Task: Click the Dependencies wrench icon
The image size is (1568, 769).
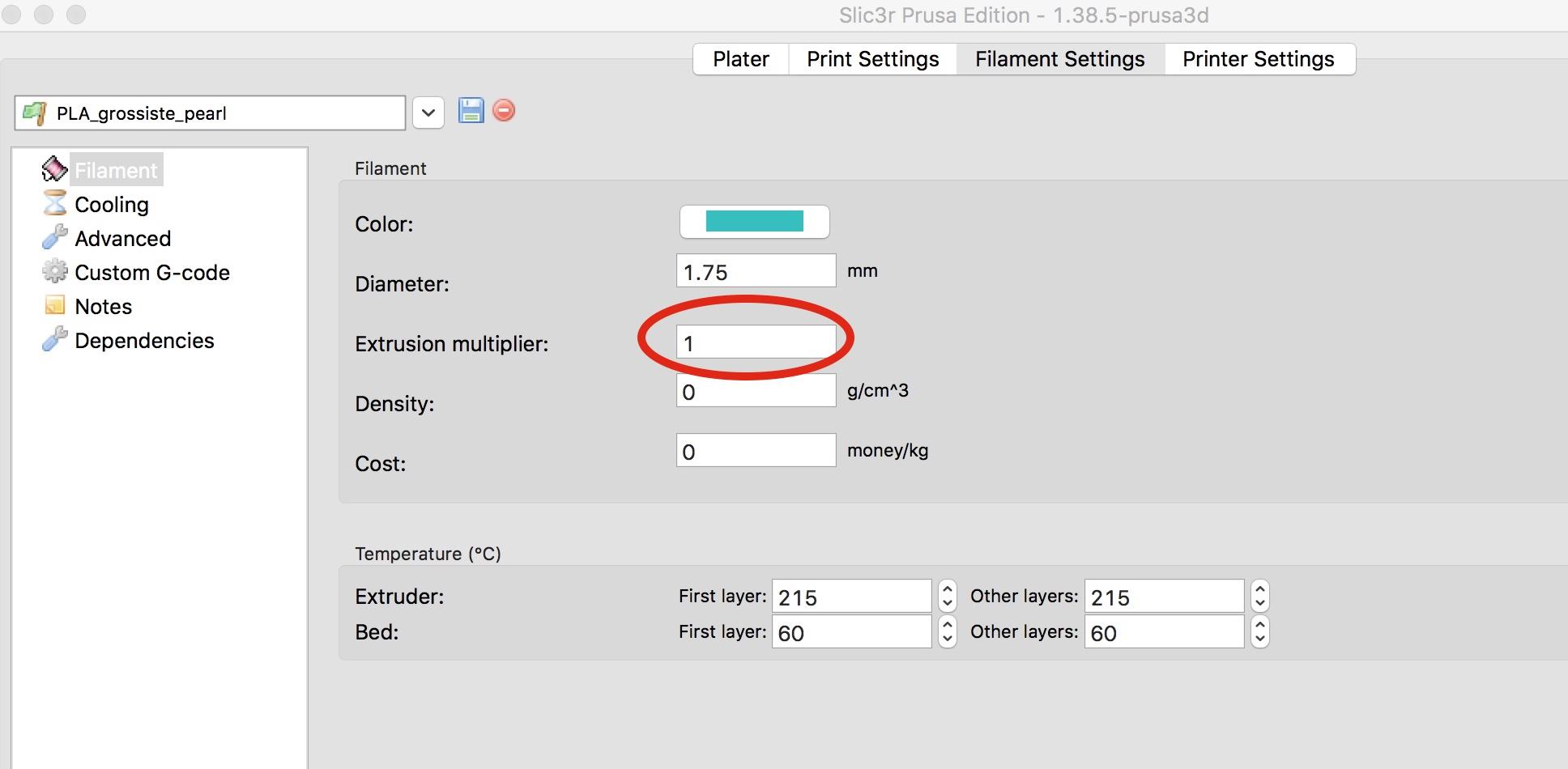Action: [x=54, y=339]
